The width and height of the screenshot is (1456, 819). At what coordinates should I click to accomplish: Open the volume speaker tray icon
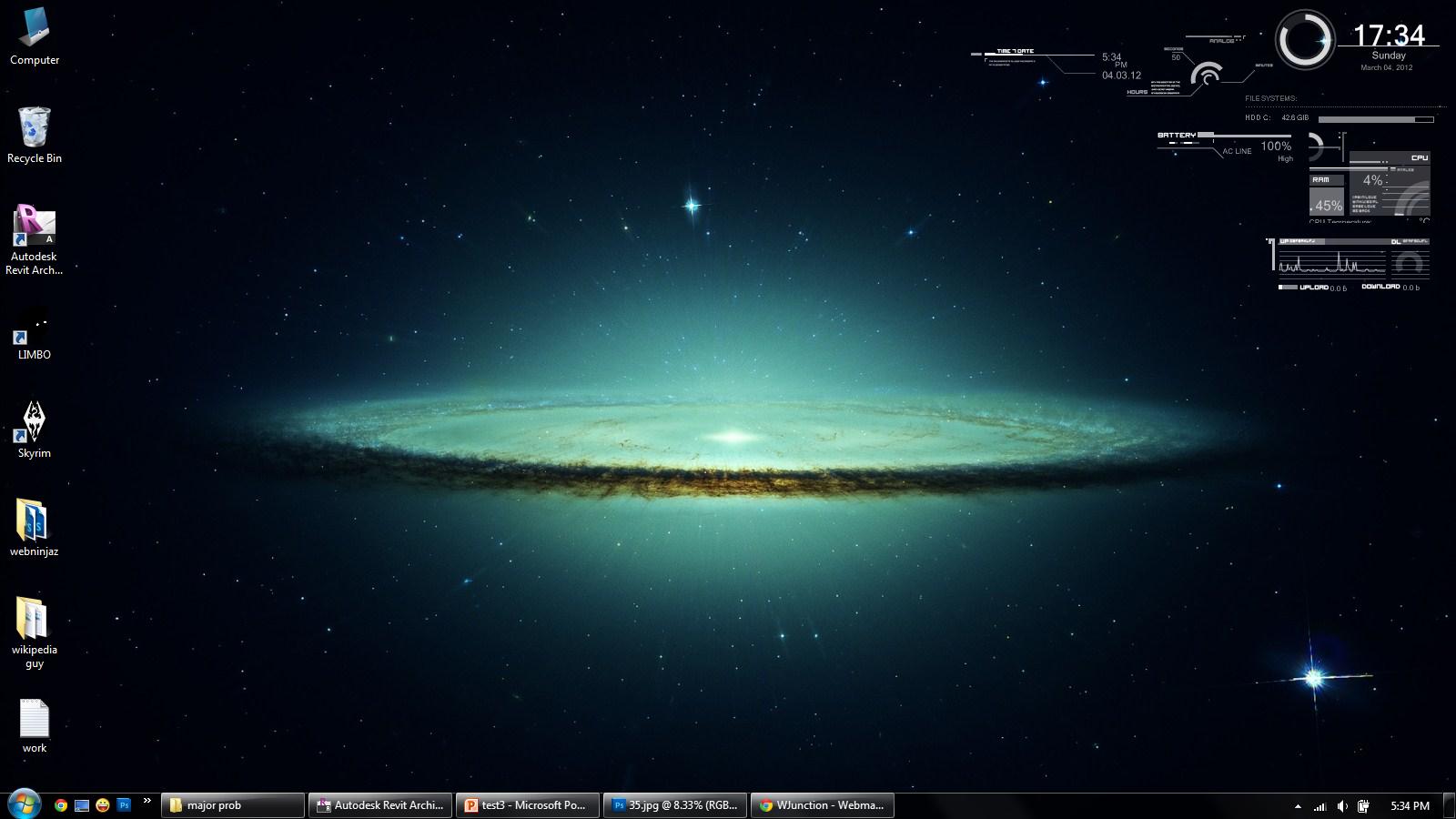pos(1342,806)
